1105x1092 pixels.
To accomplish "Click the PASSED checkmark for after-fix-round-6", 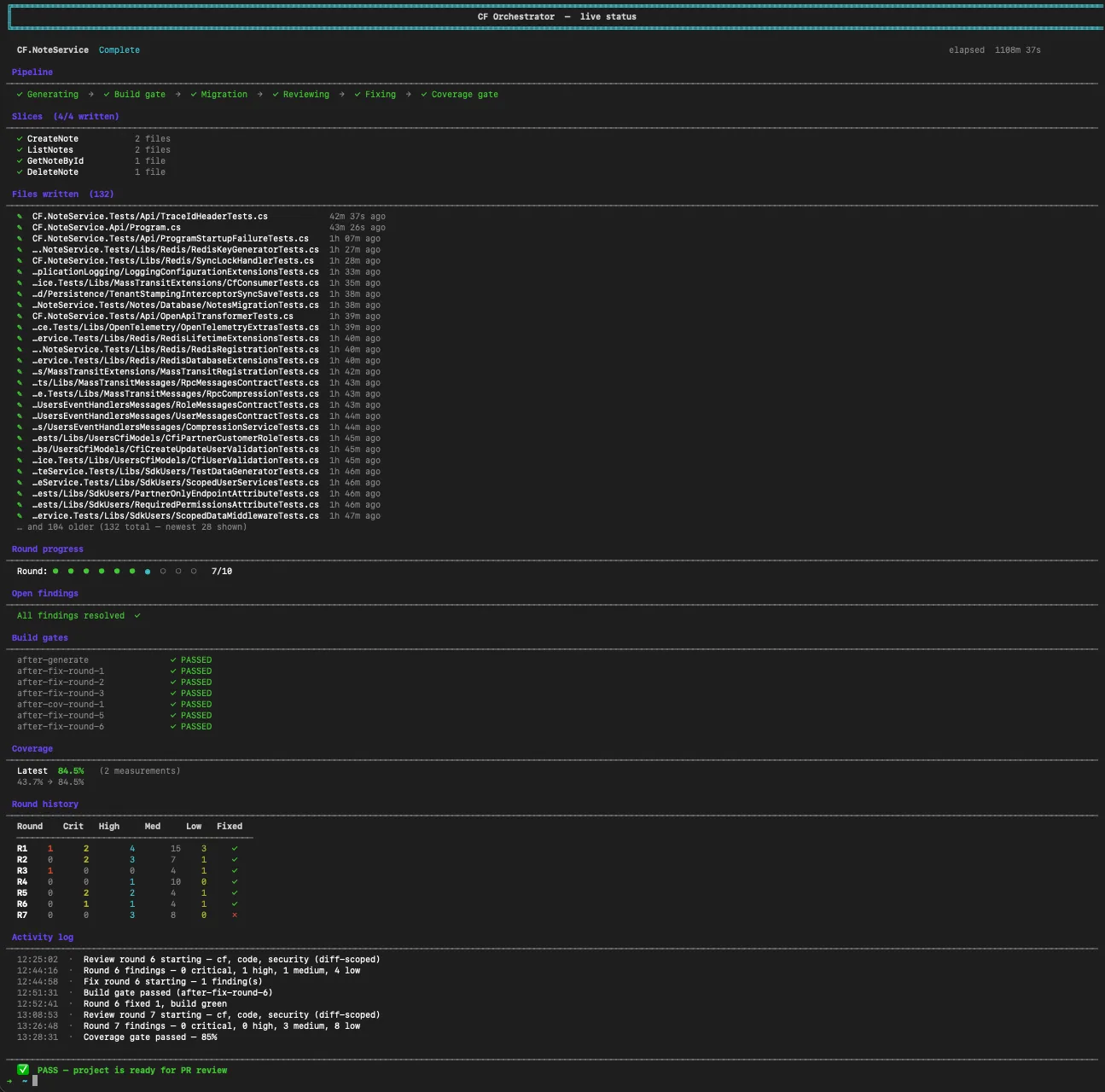I will click(173, 727).
